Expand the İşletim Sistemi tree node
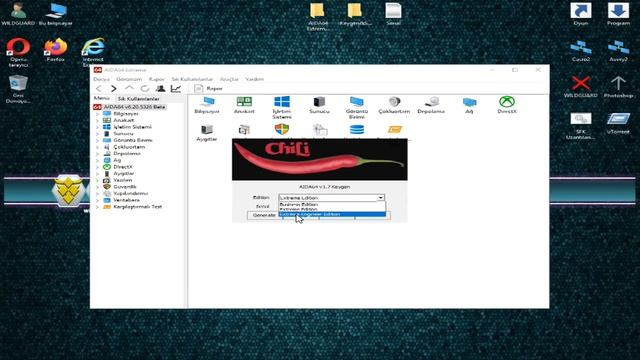Viewport: 640px width, 360px height. click(x=97, y=127)
